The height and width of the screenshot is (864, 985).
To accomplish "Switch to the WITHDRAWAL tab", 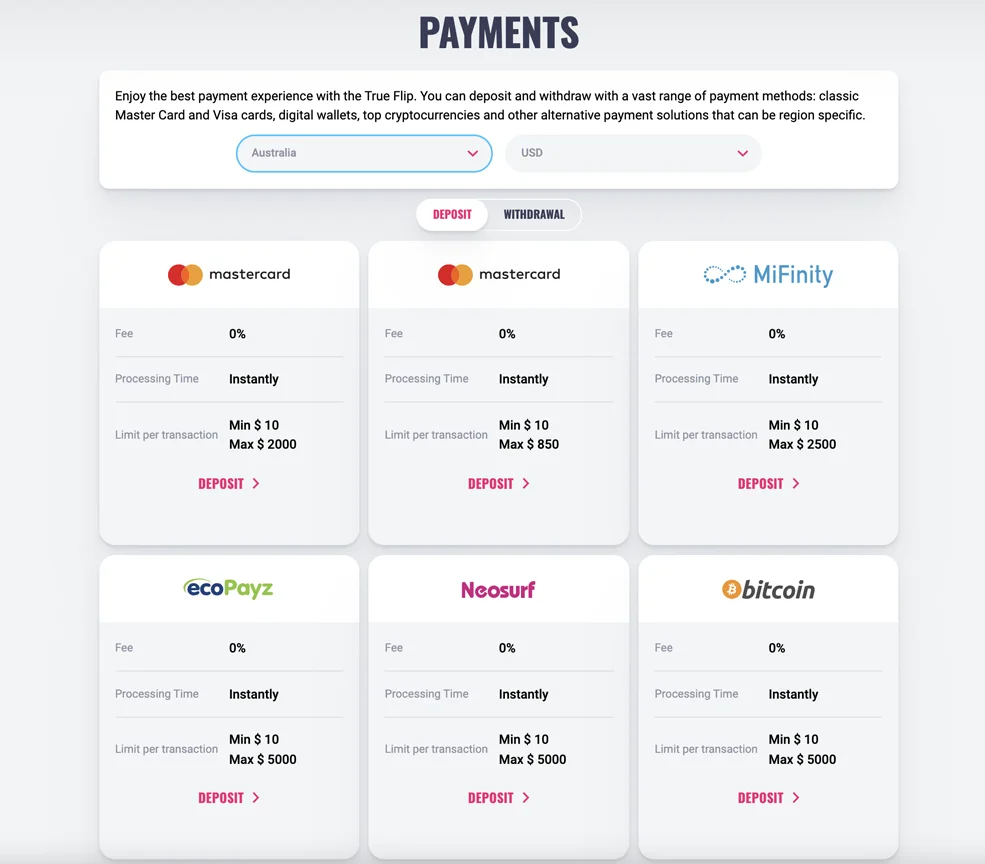I will pyautogui.click(x=534, y=215).
